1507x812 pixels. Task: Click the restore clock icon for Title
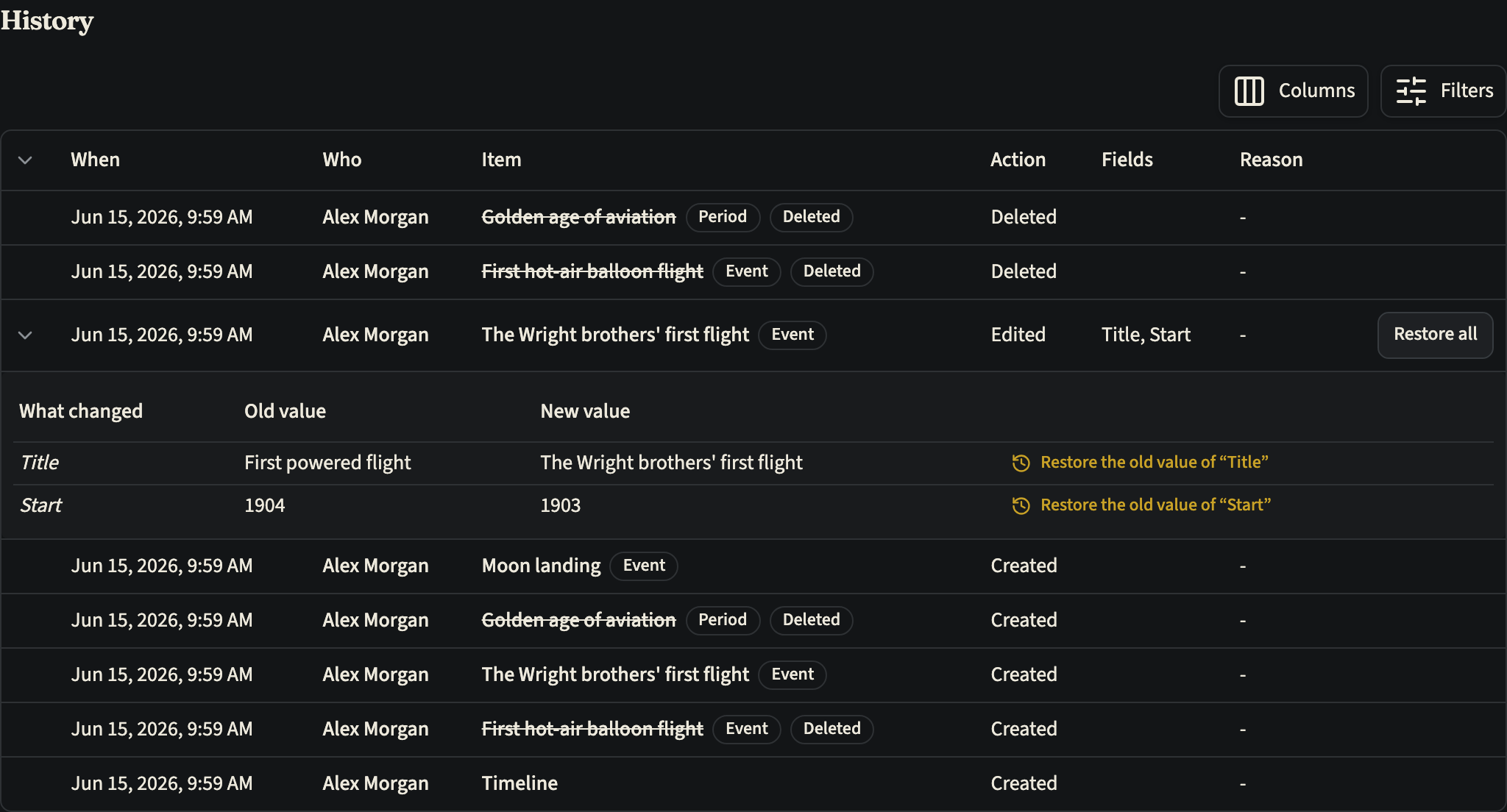pos(1021,463)
